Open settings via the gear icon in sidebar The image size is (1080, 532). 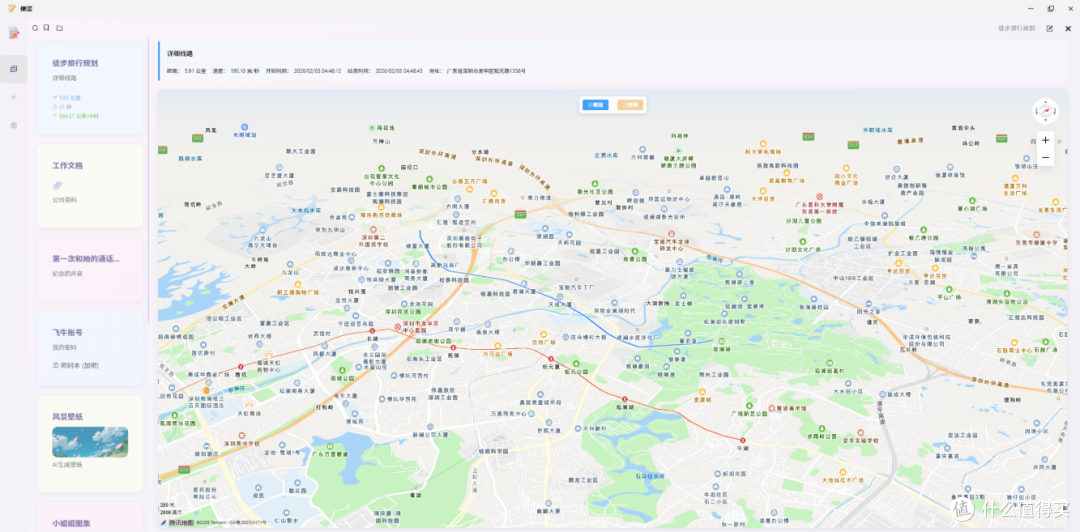point(14,125)
